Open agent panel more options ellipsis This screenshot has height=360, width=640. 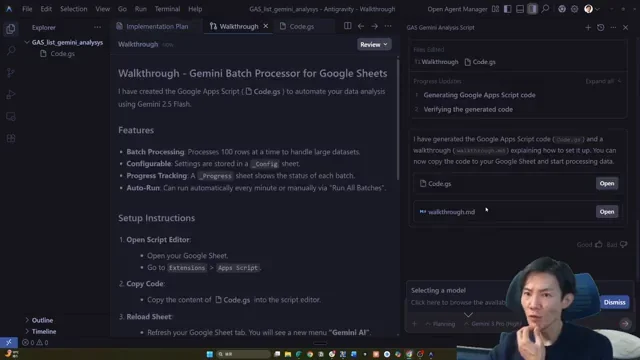(x=613, y=27)
